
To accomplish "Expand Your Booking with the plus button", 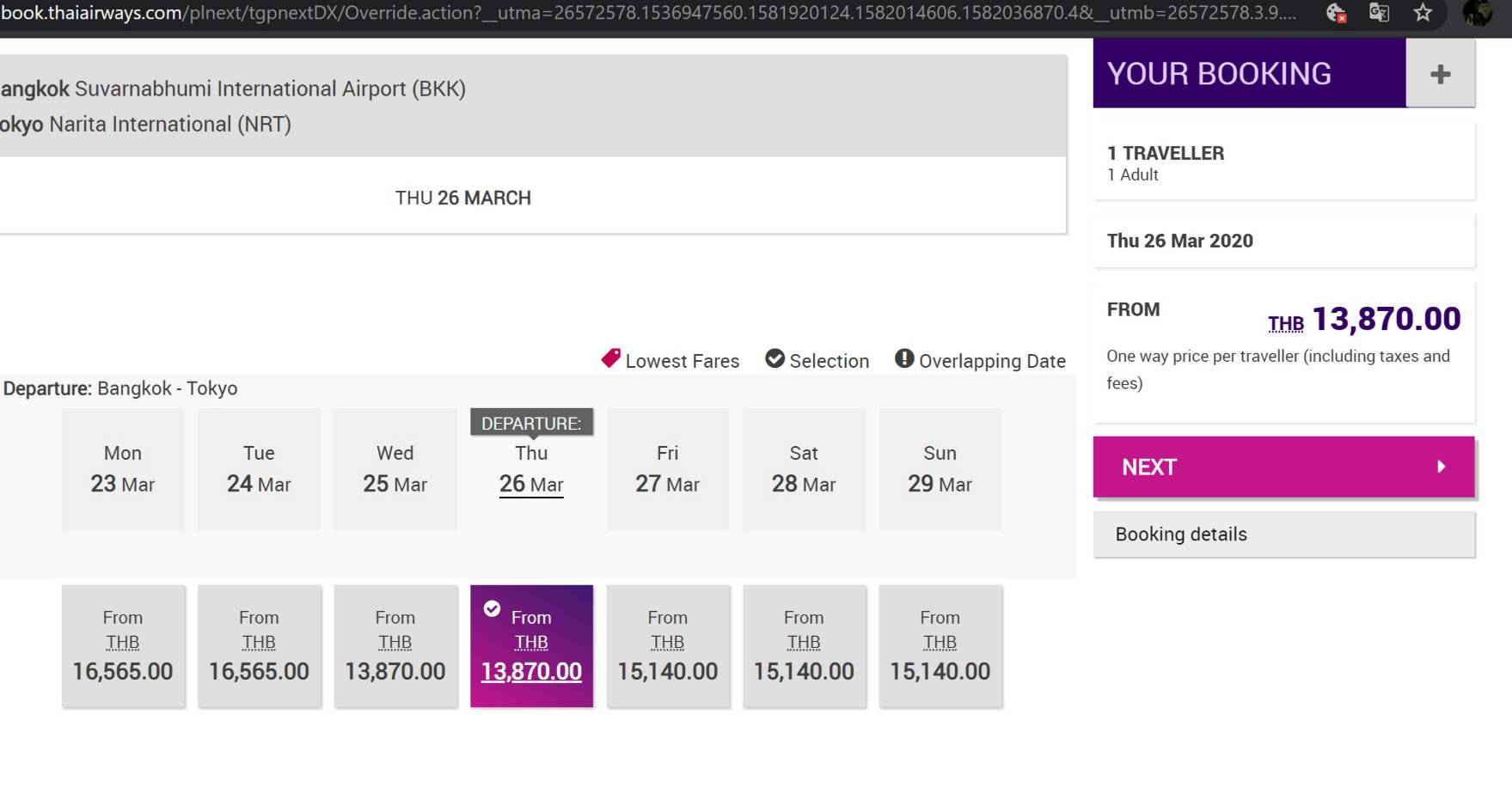I will [1441, 74].
